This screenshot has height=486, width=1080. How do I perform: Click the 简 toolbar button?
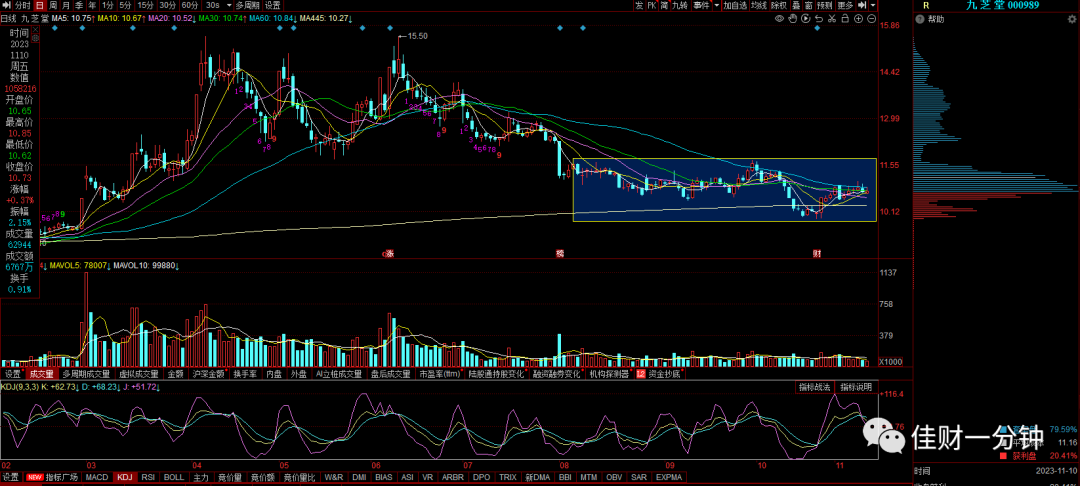664,5
